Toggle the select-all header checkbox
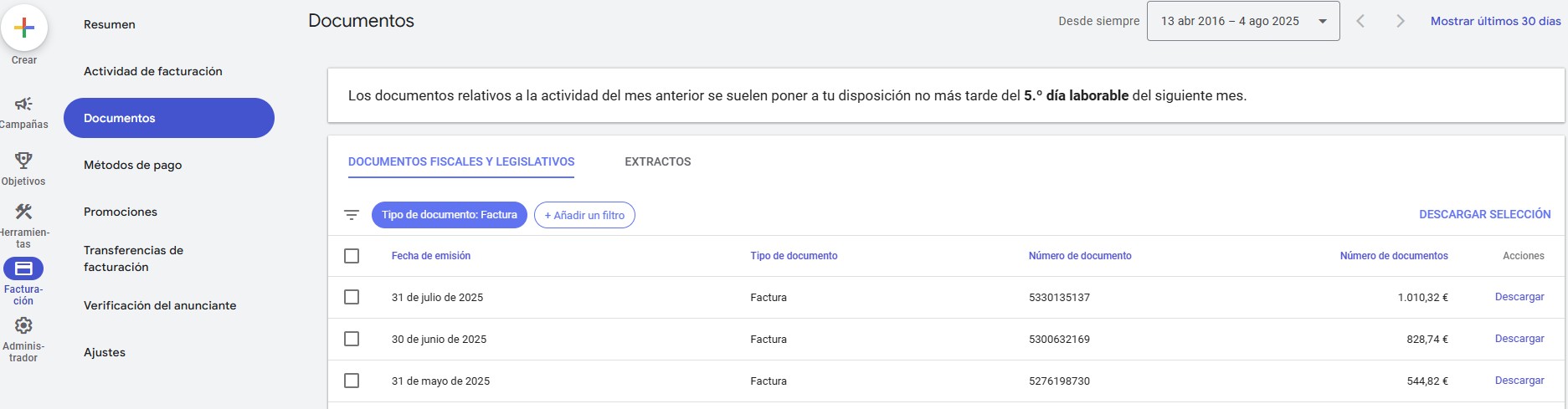 click(x=352, y=256)
